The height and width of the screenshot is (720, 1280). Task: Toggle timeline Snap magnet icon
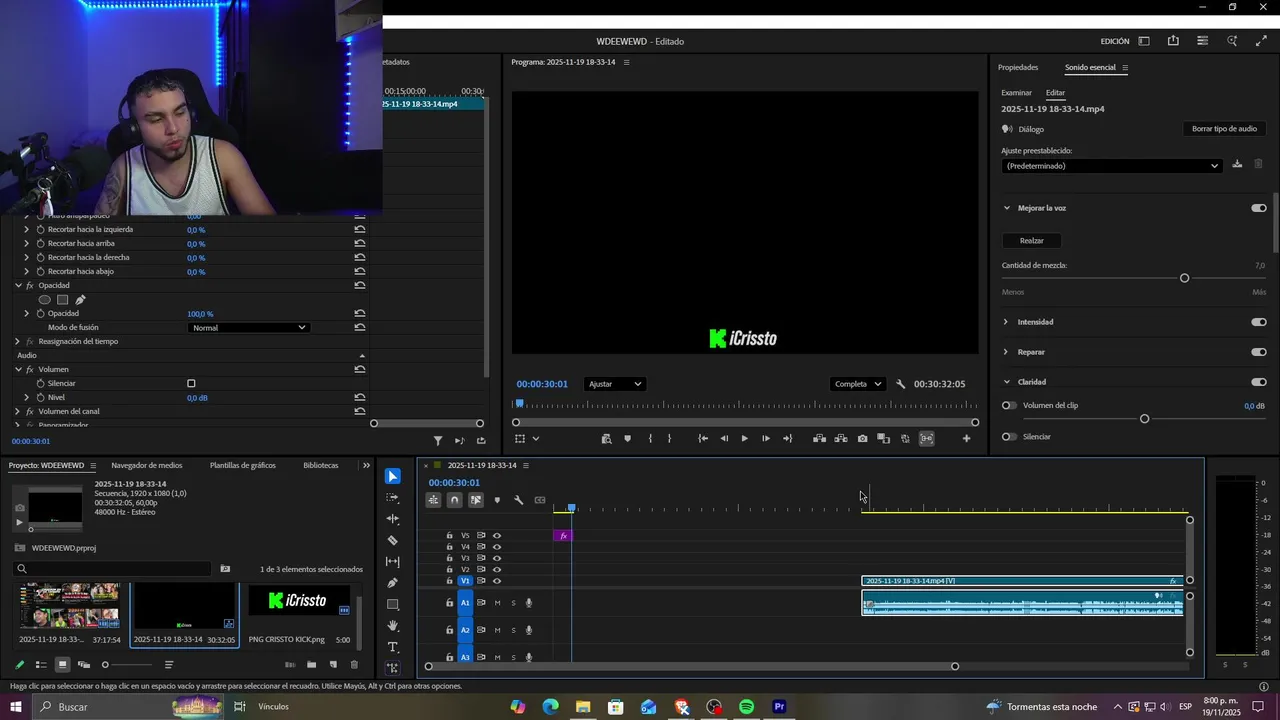click(454, 500)
